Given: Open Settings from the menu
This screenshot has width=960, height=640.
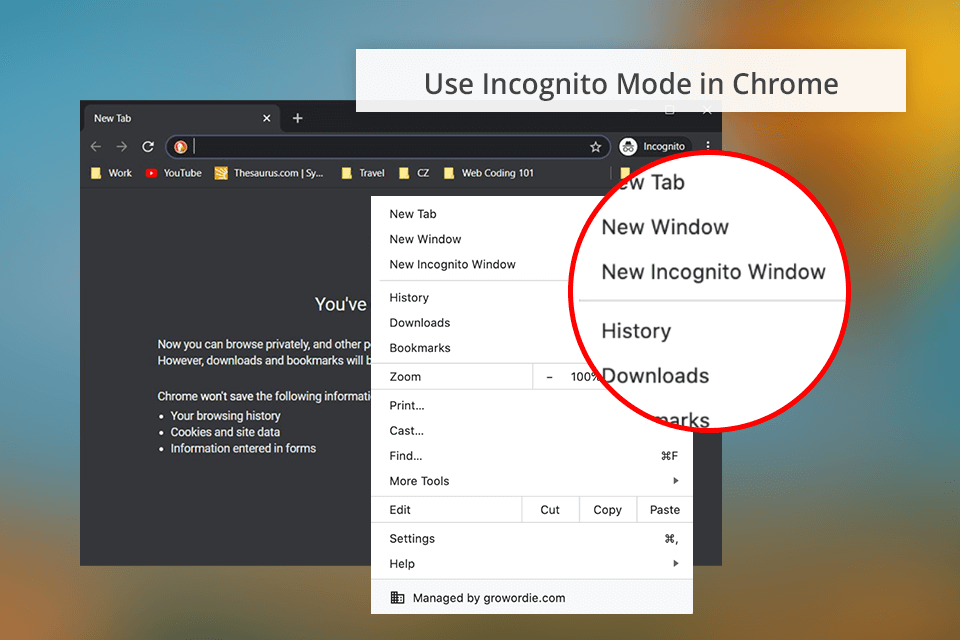Looking at the screenshot, I should pyautogui.click(x=531, y=538).
